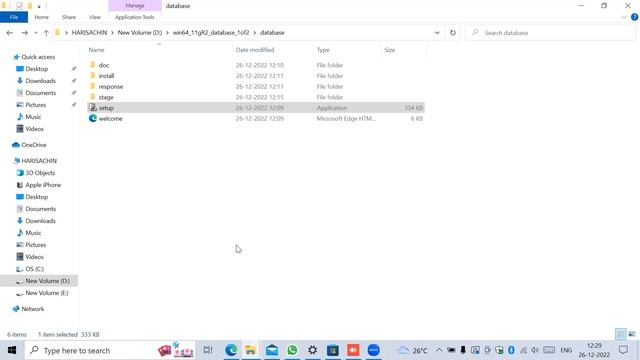
Task: Open File Explorer taskbar icon
Action: click(251, 350)
